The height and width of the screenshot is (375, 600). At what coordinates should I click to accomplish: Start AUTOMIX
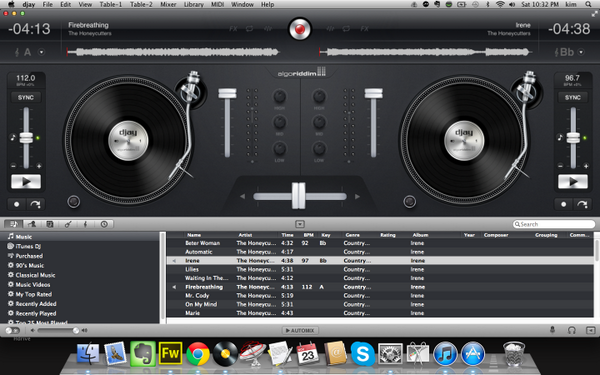point(300,330)
